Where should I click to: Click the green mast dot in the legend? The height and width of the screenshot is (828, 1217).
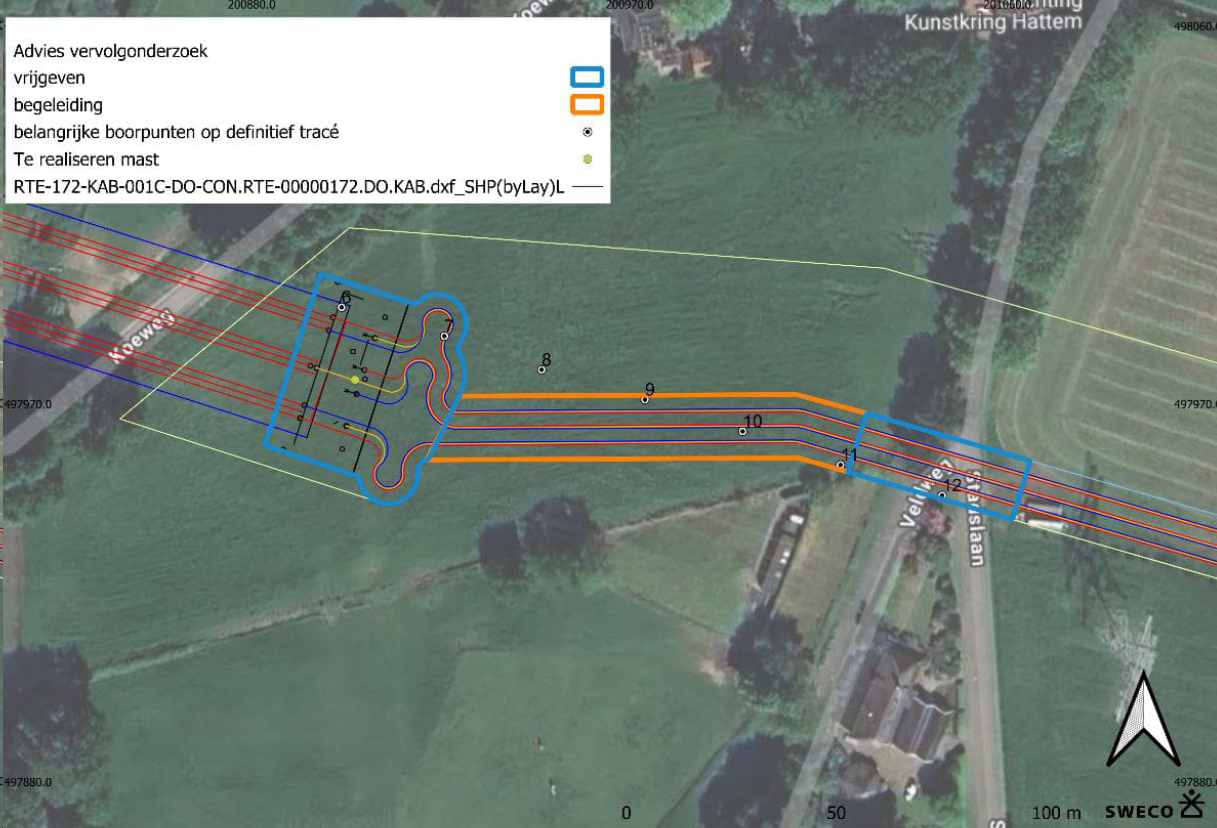(x=587, y=159)
